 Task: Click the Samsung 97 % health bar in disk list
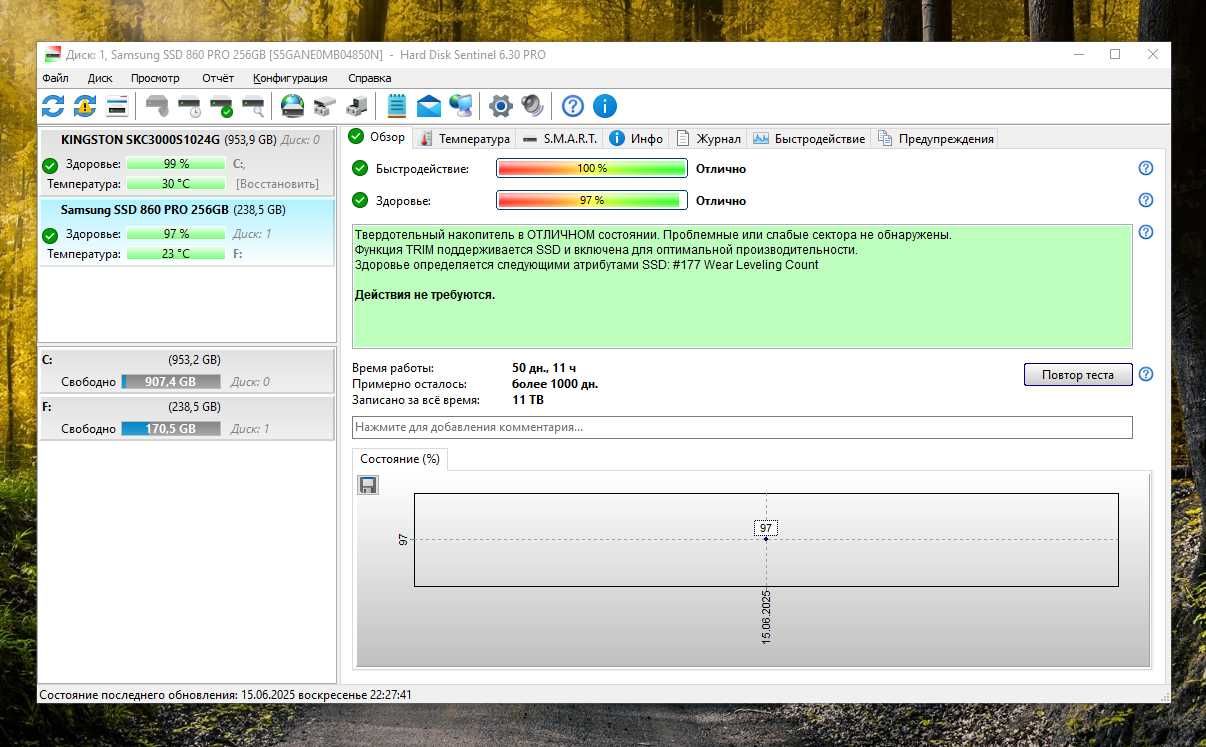point(176,234)
